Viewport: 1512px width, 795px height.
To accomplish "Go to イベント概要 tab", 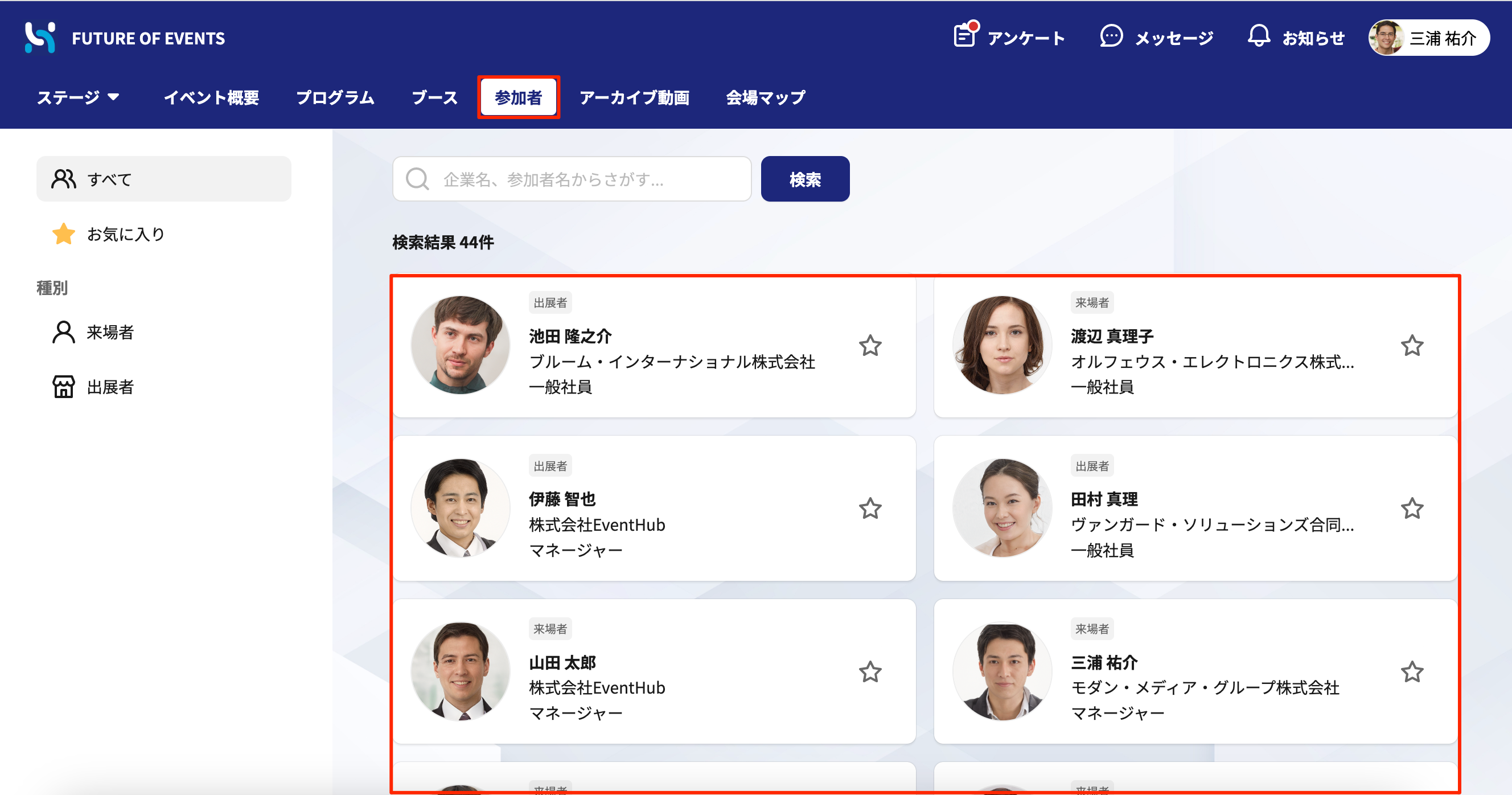I will click(x=211, y=97).
